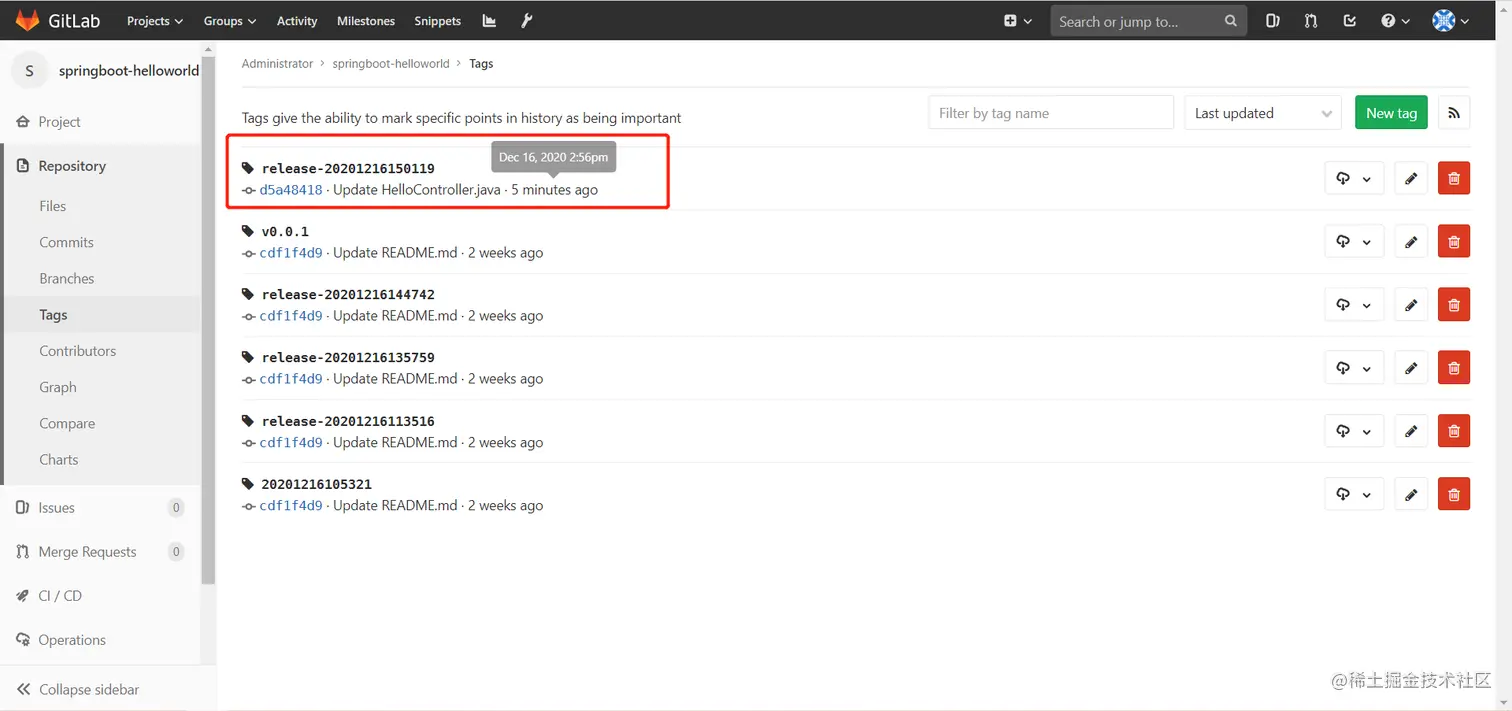Viewport: 1512px width, 711px height.
Task: Click the search magnifier icon
Action: [x=1231, y=20]
